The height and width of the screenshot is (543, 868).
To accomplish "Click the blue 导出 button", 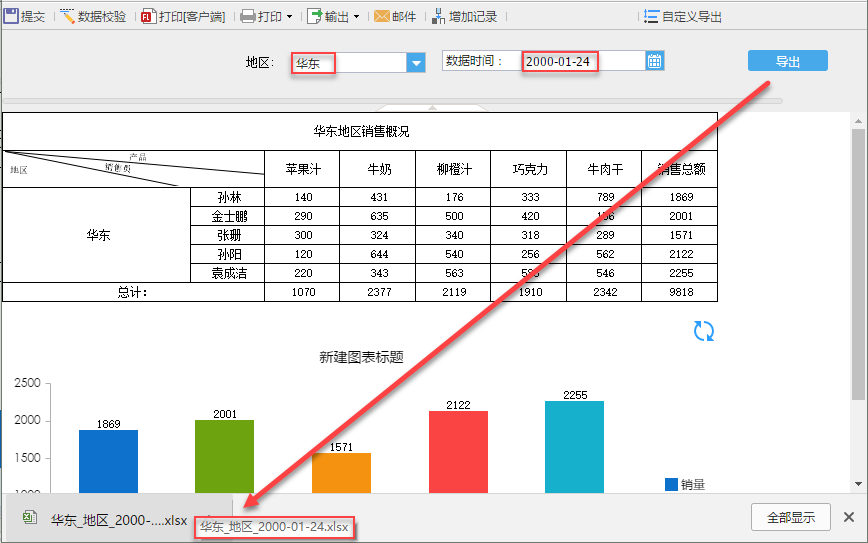I will 788,61.
